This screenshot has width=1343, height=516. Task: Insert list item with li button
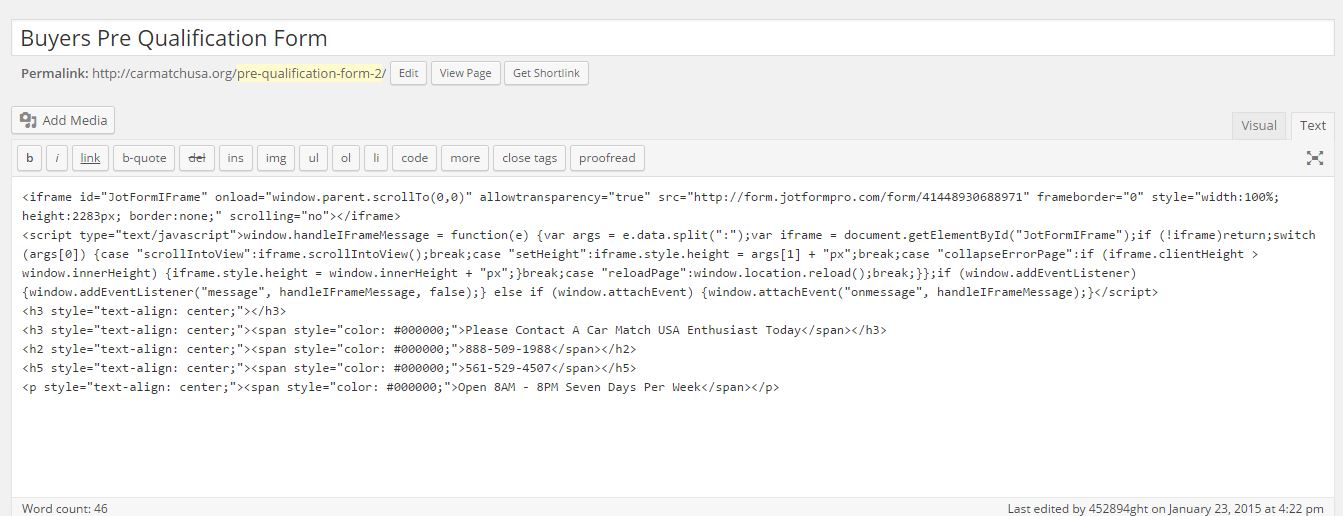click(x=376, y=158)
